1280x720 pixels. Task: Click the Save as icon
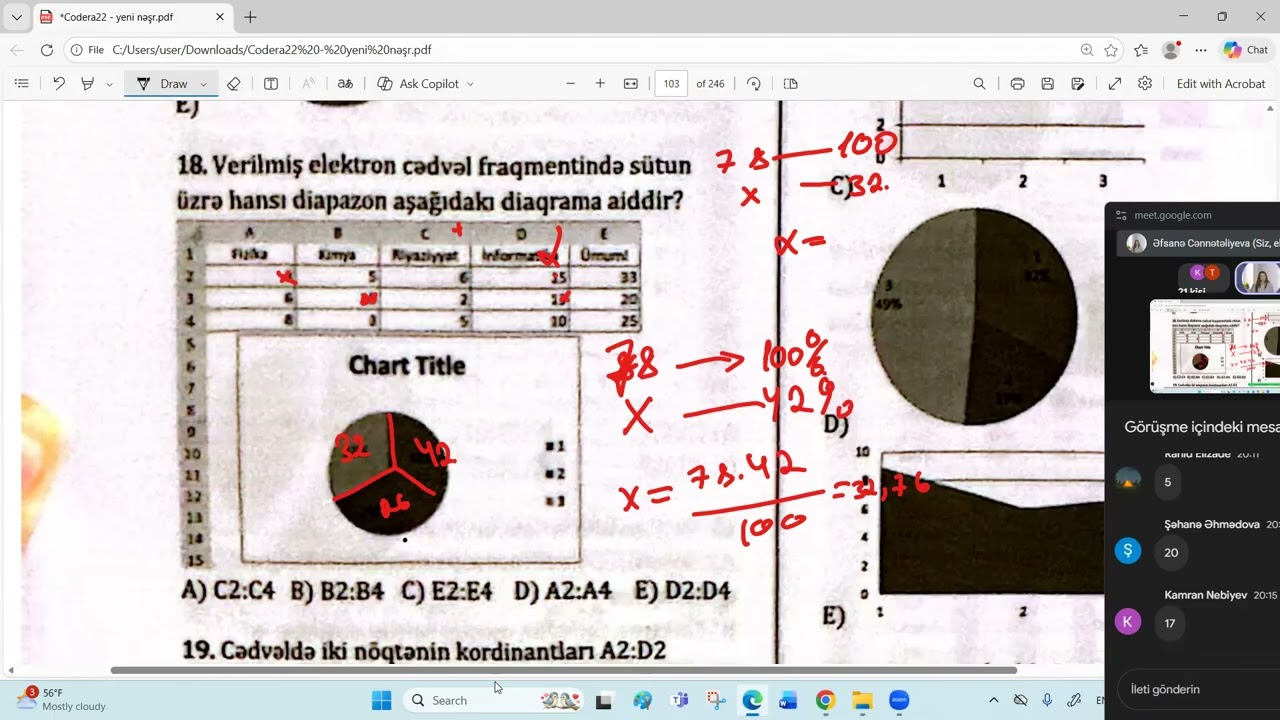coord(1077,84)
